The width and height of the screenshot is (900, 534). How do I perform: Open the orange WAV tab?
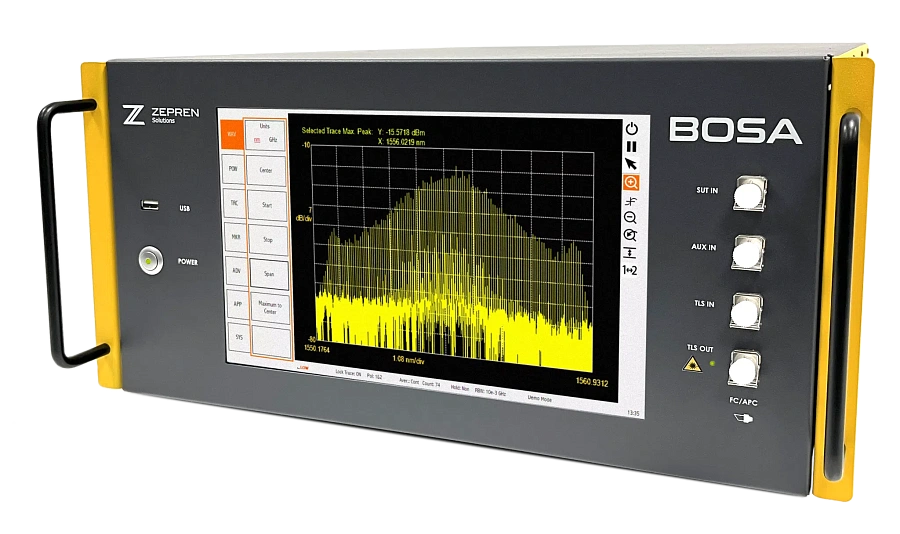tap(231, 134)
